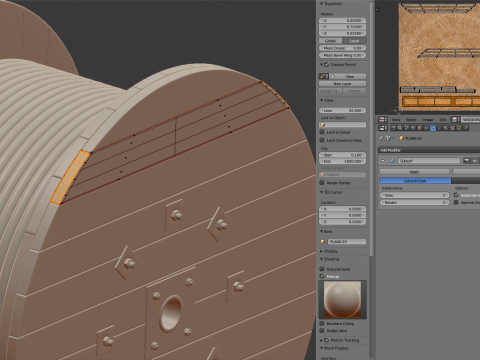The height and width of the screenshot is (360, 480).
Task: Toggle Subsurf modifier viewport eye icon
Action: coord(475,161)
